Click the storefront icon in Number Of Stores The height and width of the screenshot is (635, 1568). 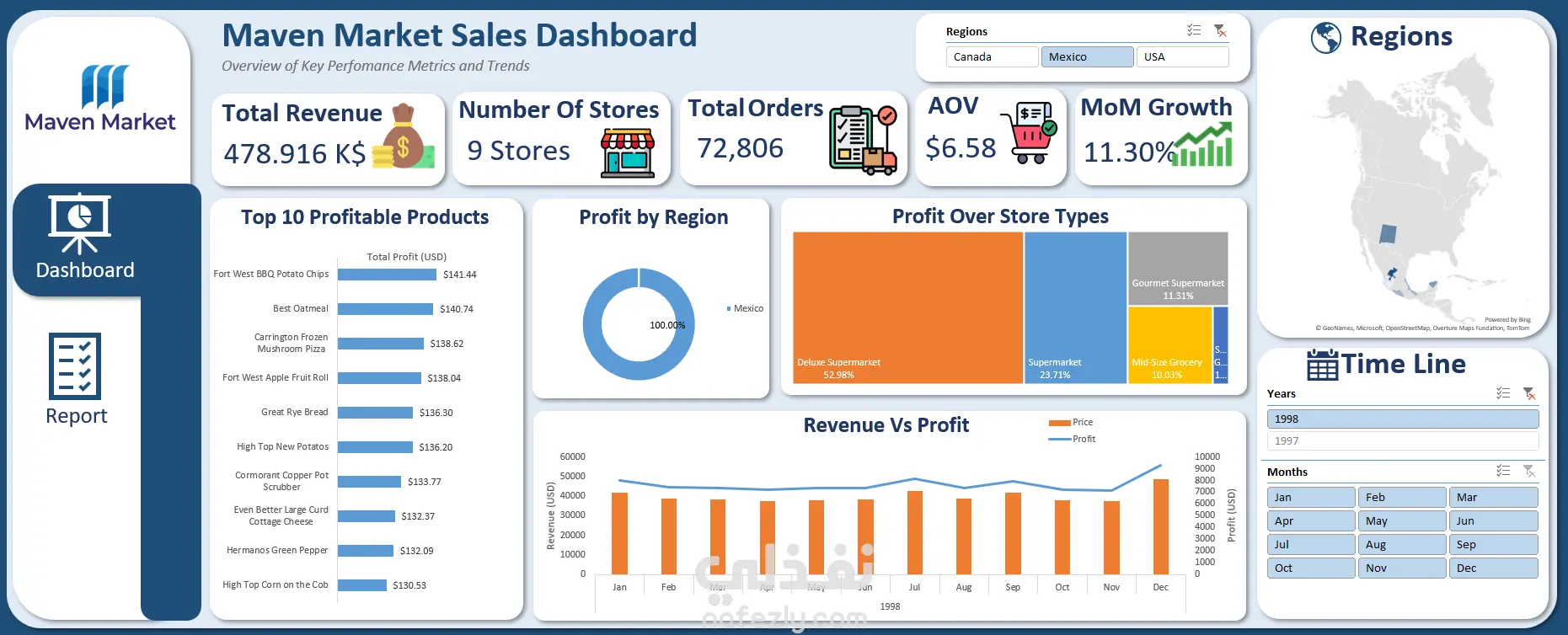pyautogui.click(x=628, y=153)
